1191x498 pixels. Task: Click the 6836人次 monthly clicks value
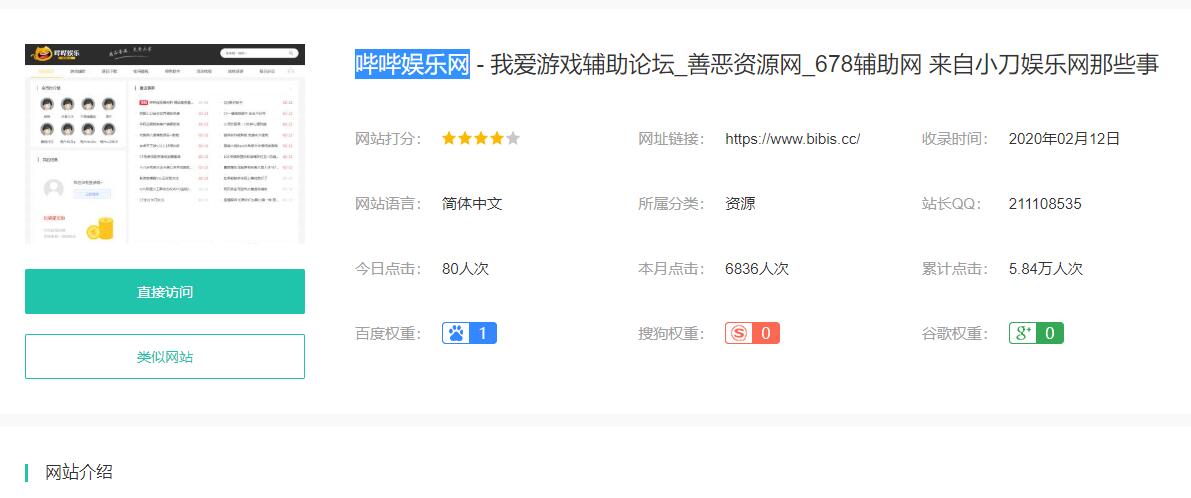tap(757, 269)
